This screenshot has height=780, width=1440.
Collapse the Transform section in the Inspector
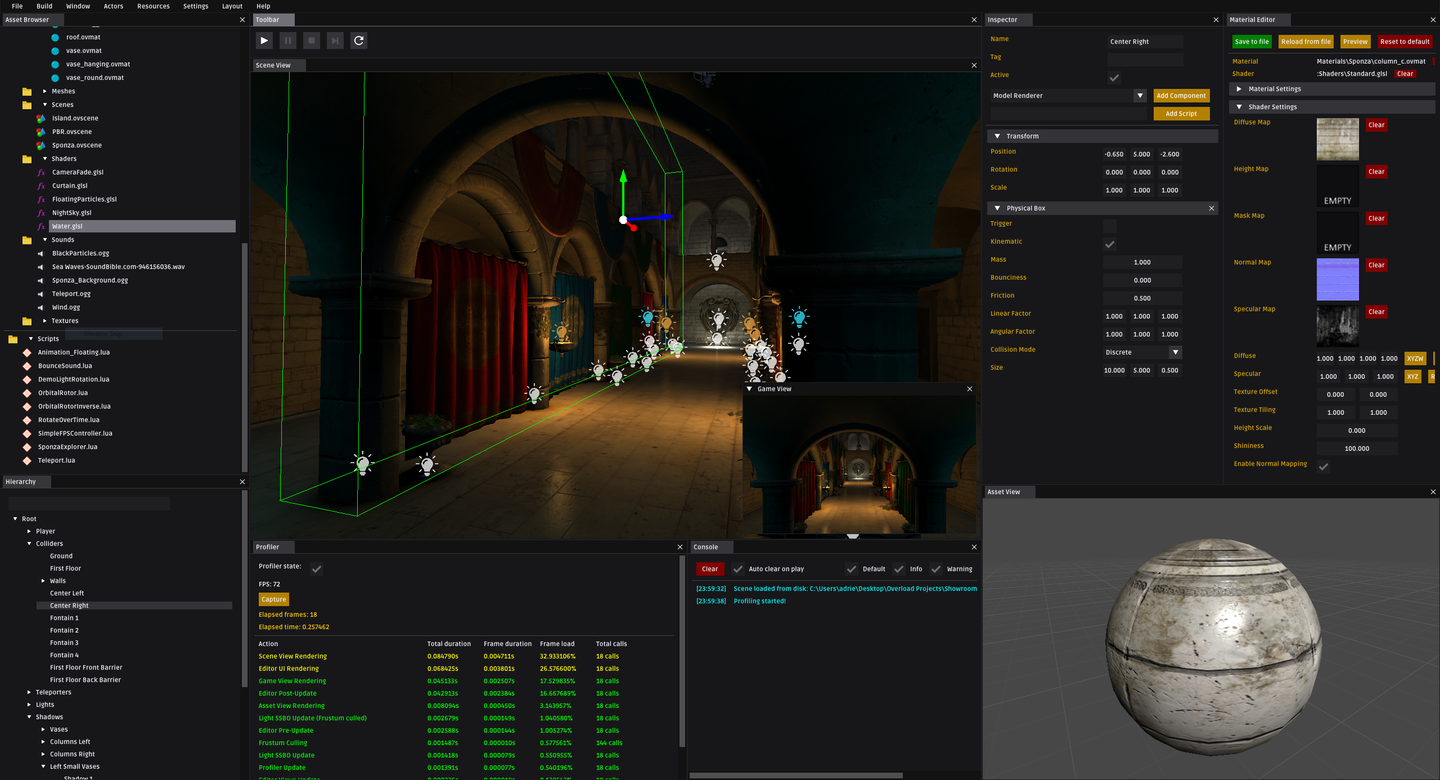(x=997, y=135)
